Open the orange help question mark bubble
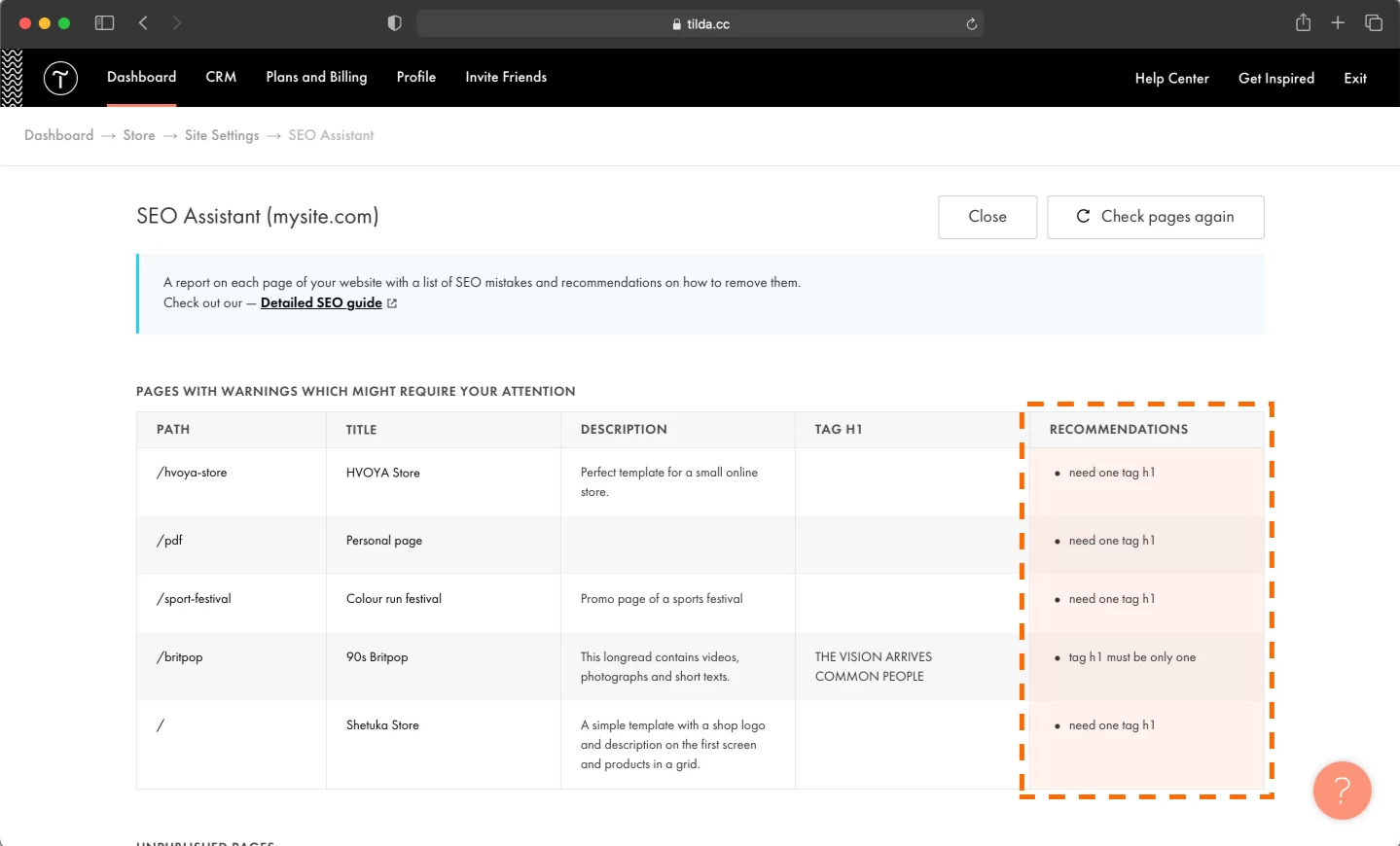The height and width of the screenshot is (846, 1400). [x=1342, y=791]
